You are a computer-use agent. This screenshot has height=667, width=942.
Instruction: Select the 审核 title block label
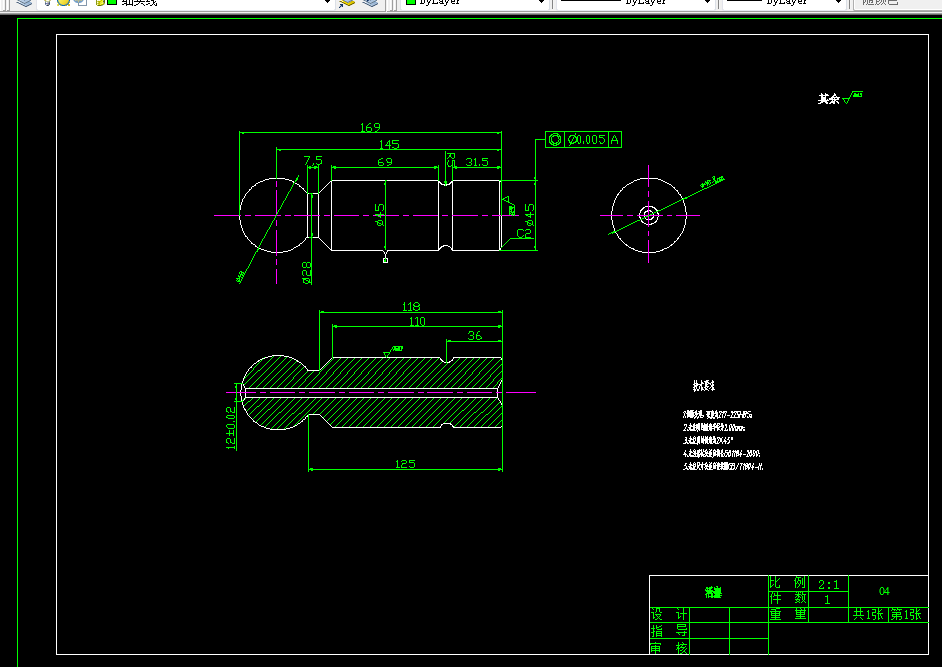click(669, 648)
